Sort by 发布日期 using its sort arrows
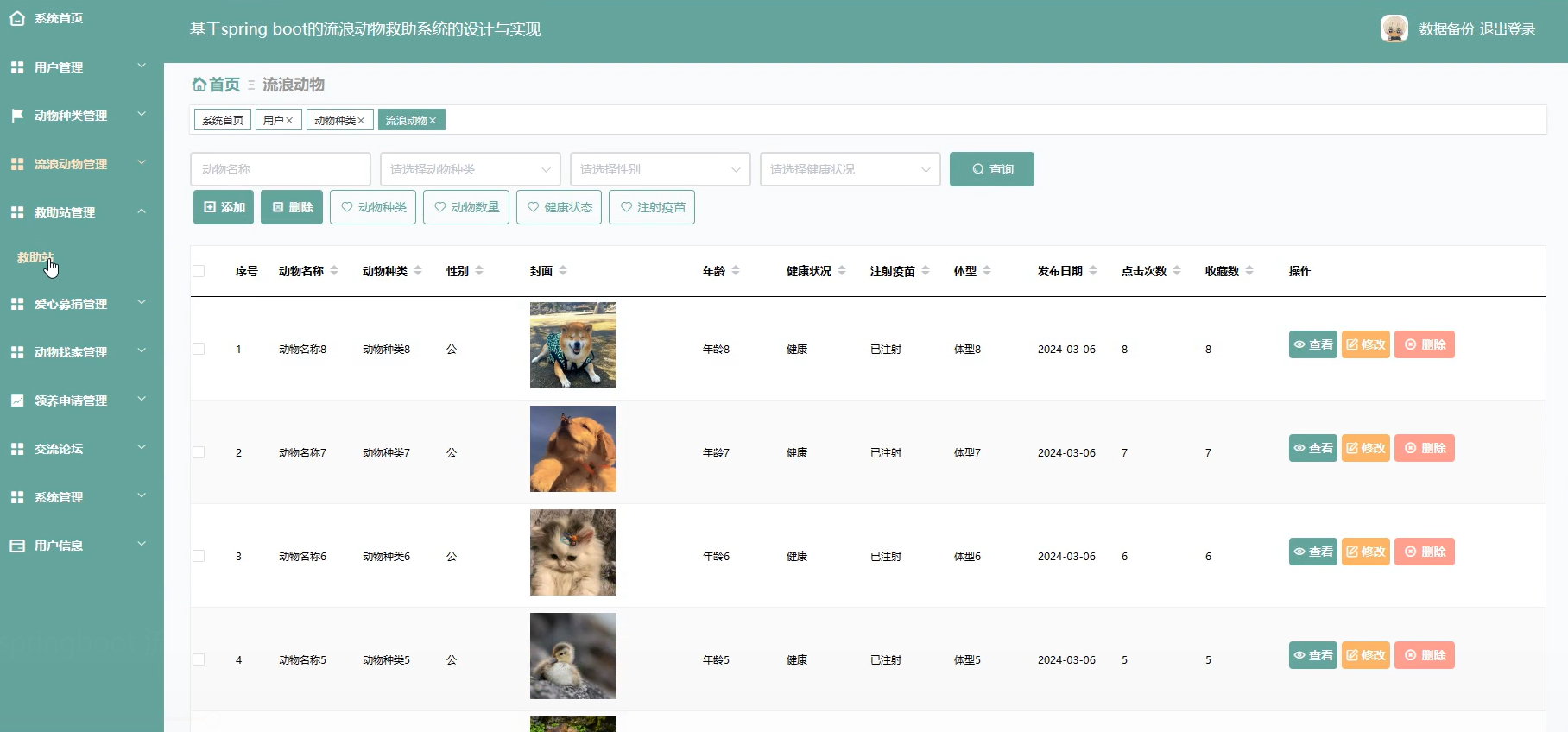 point(1093,270)
